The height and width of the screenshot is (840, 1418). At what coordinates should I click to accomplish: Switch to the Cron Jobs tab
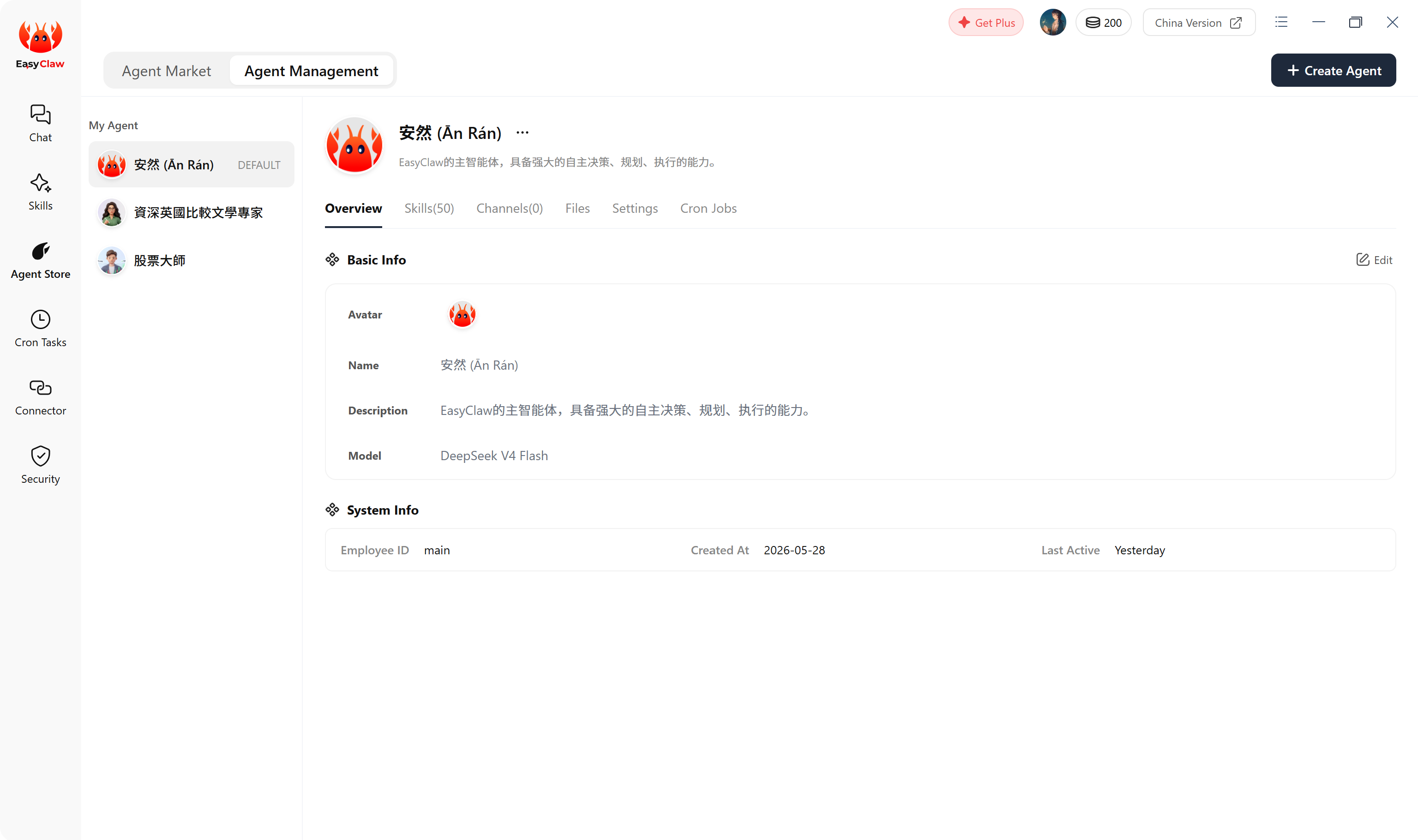coord(708,208)
